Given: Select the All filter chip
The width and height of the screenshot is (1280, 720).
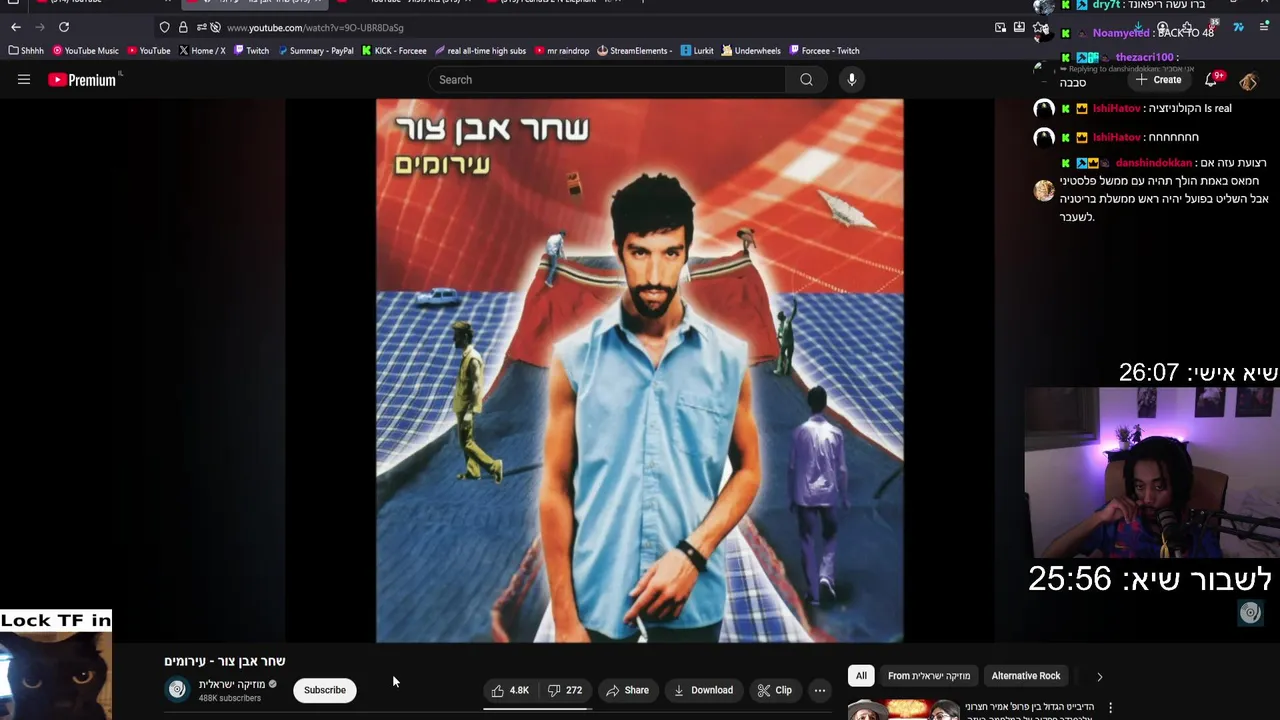Looking at the screenshot, I should [x=861, y=676].
